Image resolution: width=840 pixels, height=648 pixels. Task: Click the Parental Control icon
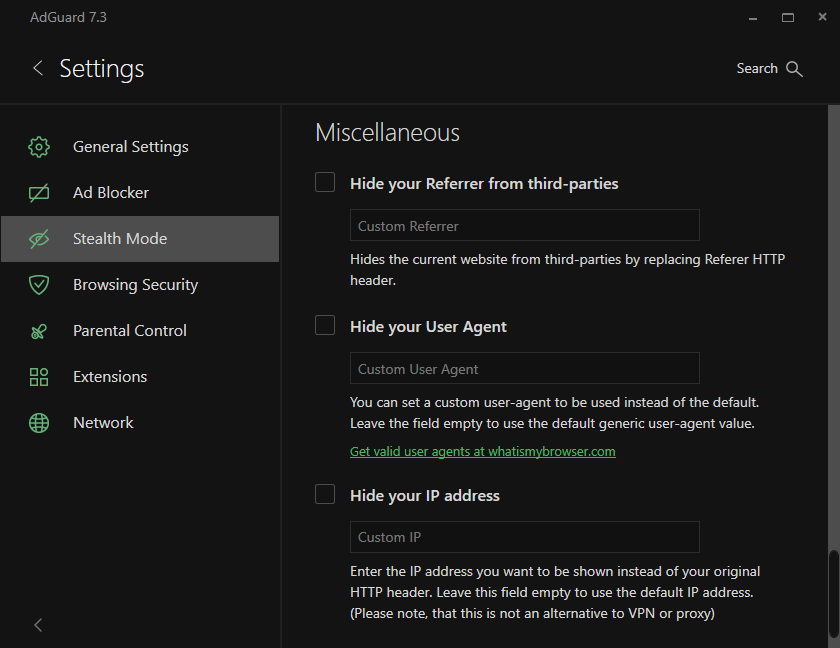point(39,331)
